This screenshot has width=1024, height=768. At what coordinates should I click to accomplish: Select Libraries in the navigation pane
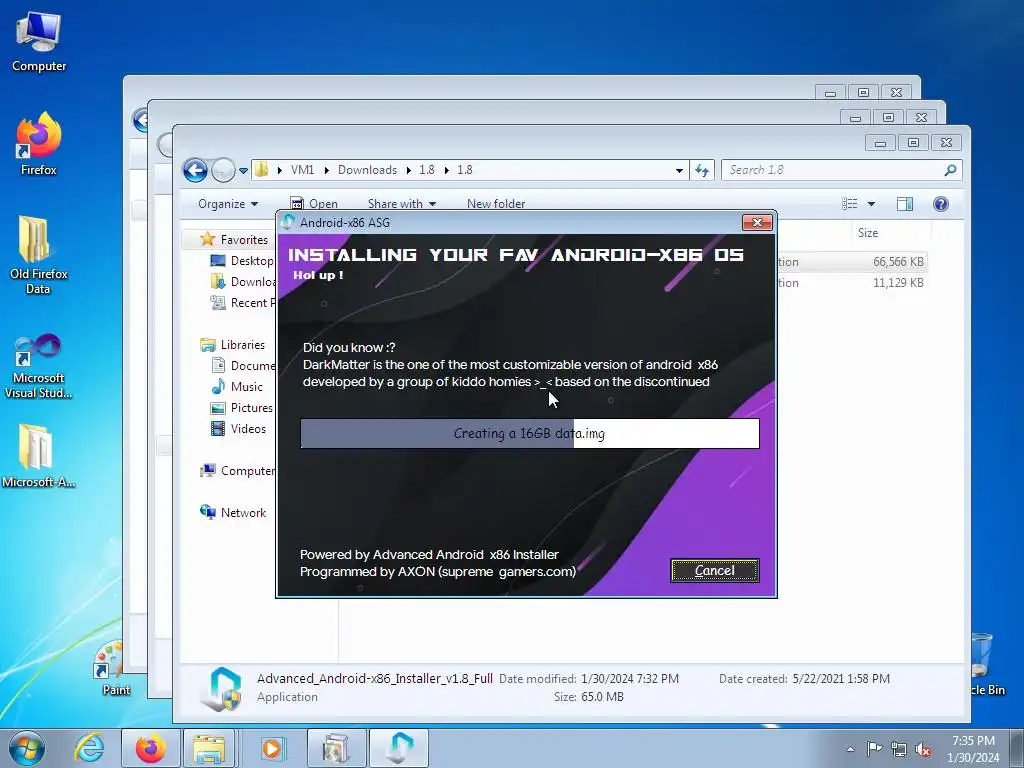[242, 344]
